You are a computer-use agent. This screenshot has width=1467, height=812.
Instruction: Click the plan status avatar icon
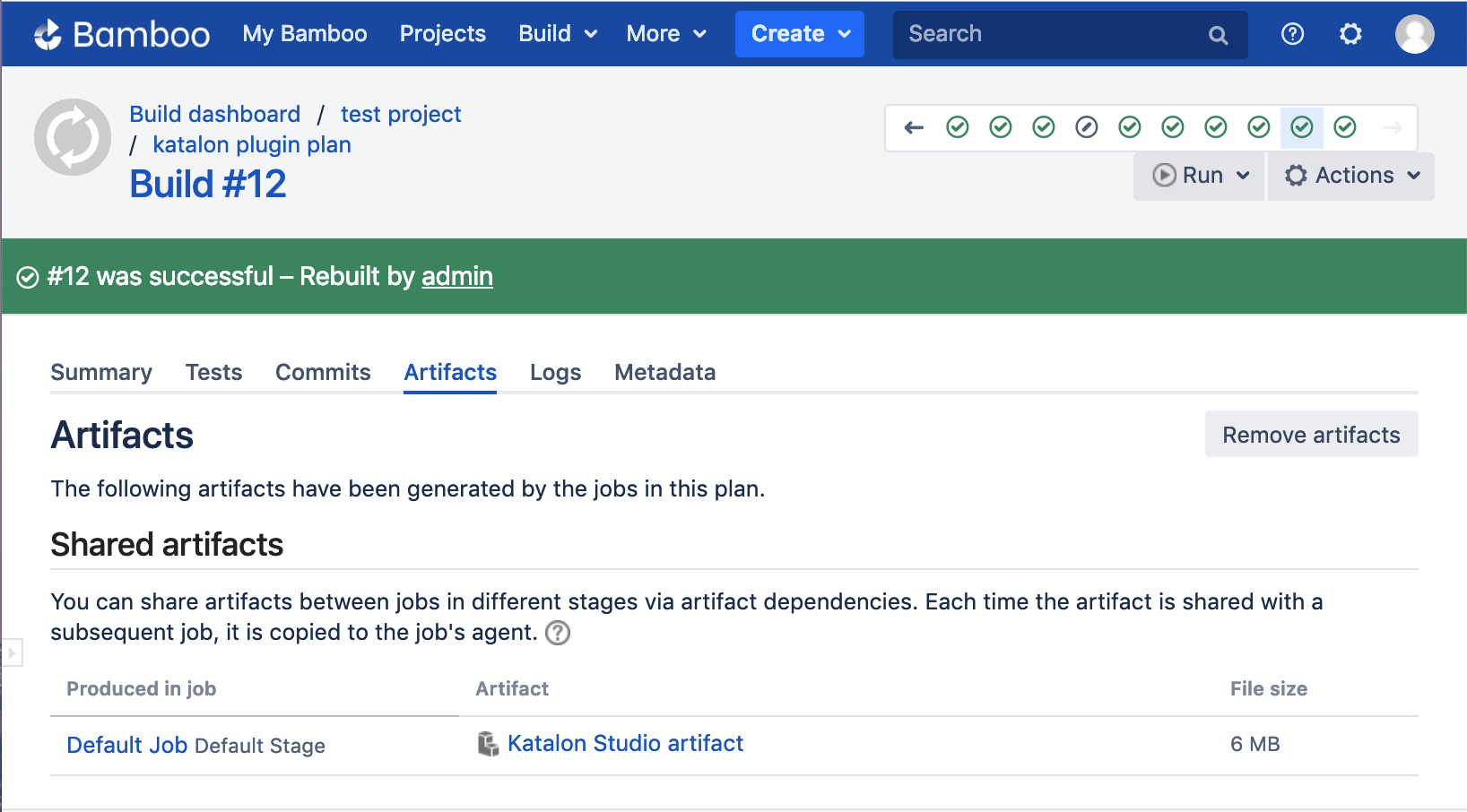tap(73, 137)
